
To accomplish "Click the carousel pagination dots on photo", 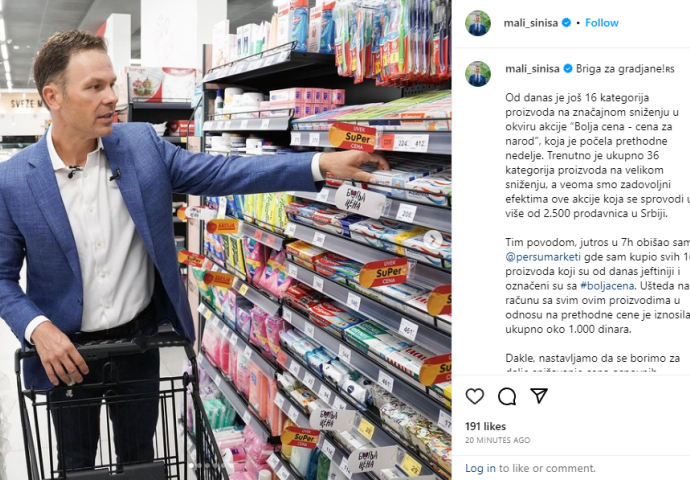I will [208, 465].
